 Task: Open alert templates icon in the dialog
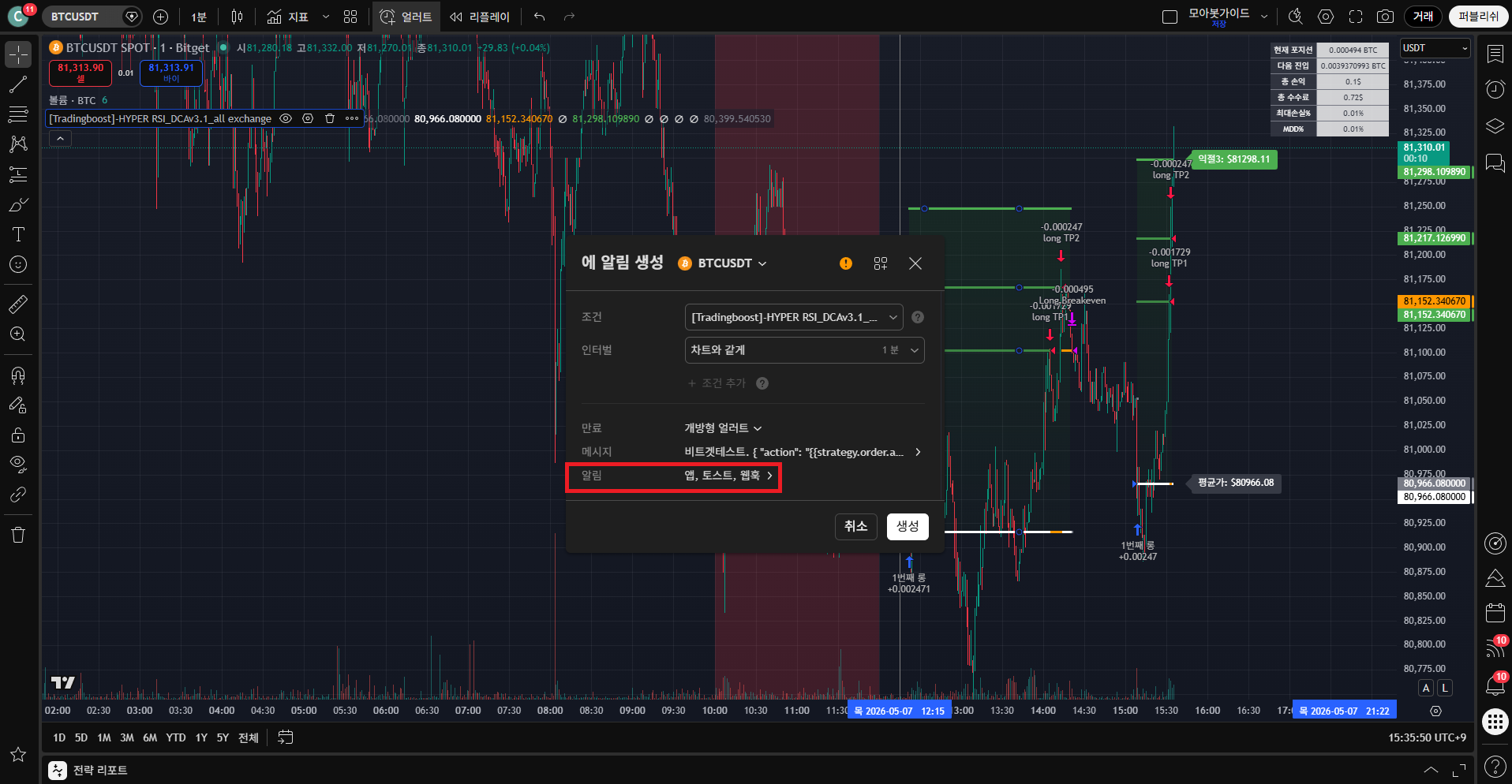coord(881,263)
